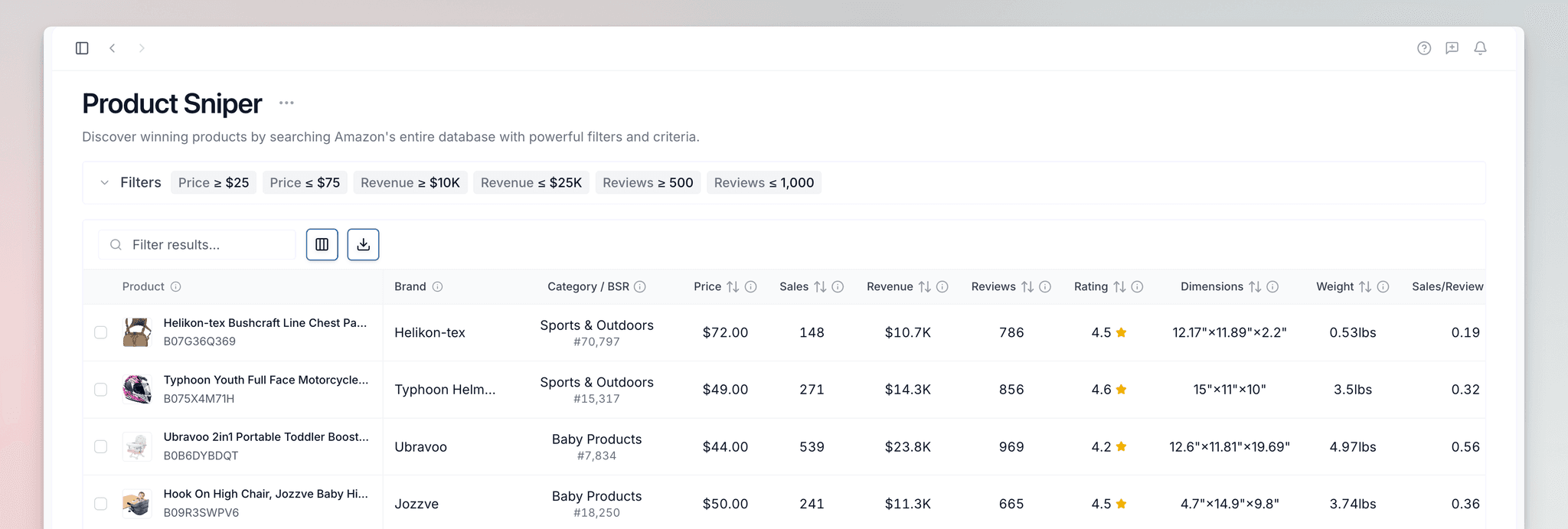The height and width of the screenshot is (529, 1568).
Task: Click the Jozzve high chair thumbnail
Action: tap(137, 504)
